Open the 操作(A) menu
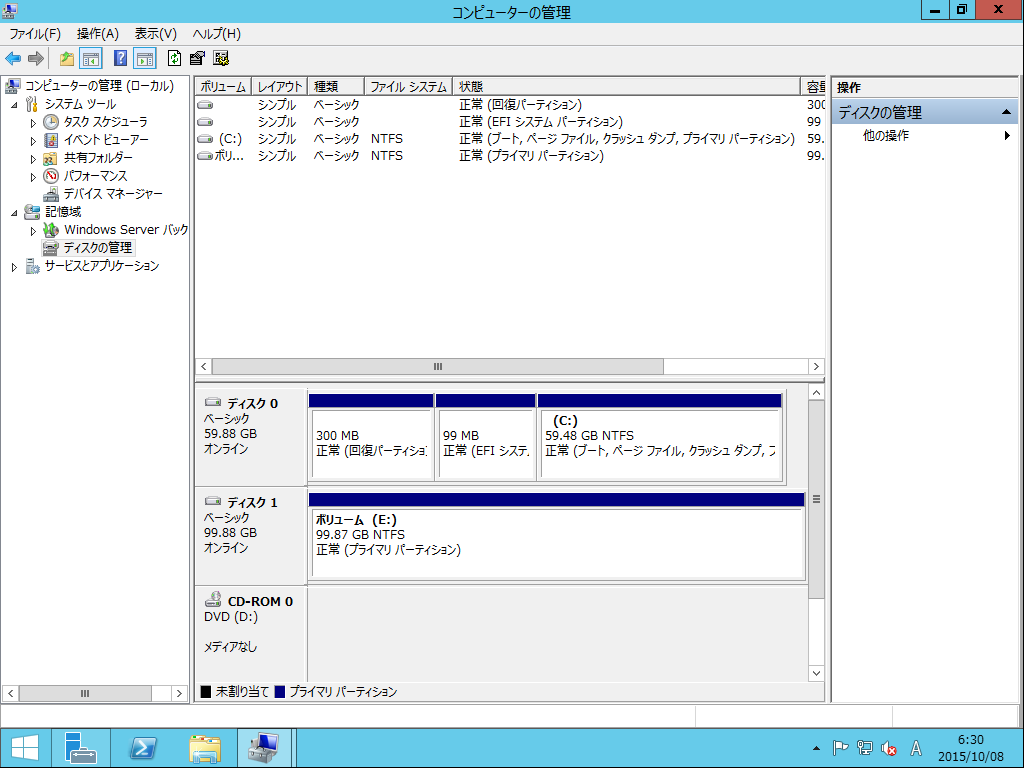Viewport: 1024px width, 768px height. point(97,34)
